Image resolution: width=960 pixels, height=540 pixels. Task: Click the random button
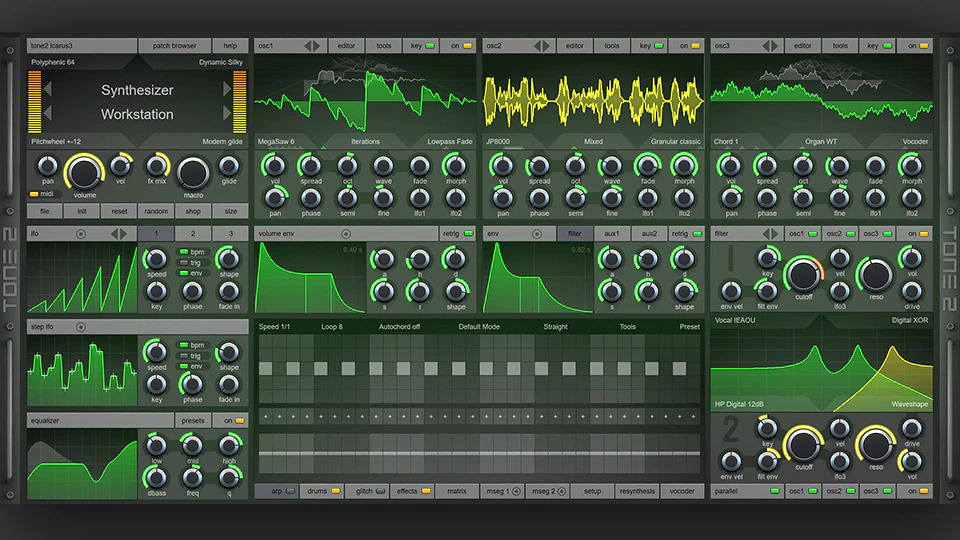tap(156, 211)
